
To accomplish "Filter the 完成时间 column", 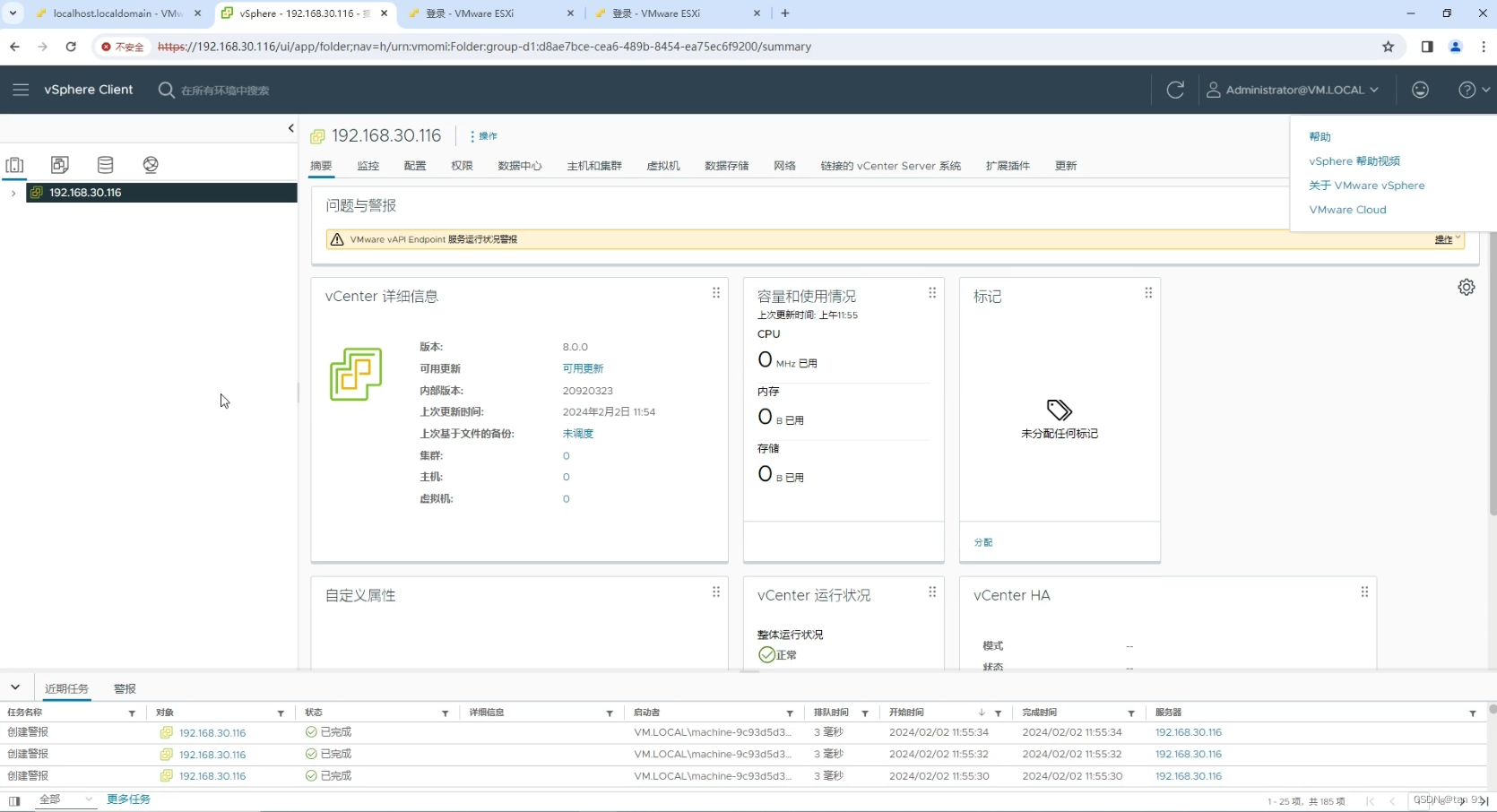I will pos(1131,713).
